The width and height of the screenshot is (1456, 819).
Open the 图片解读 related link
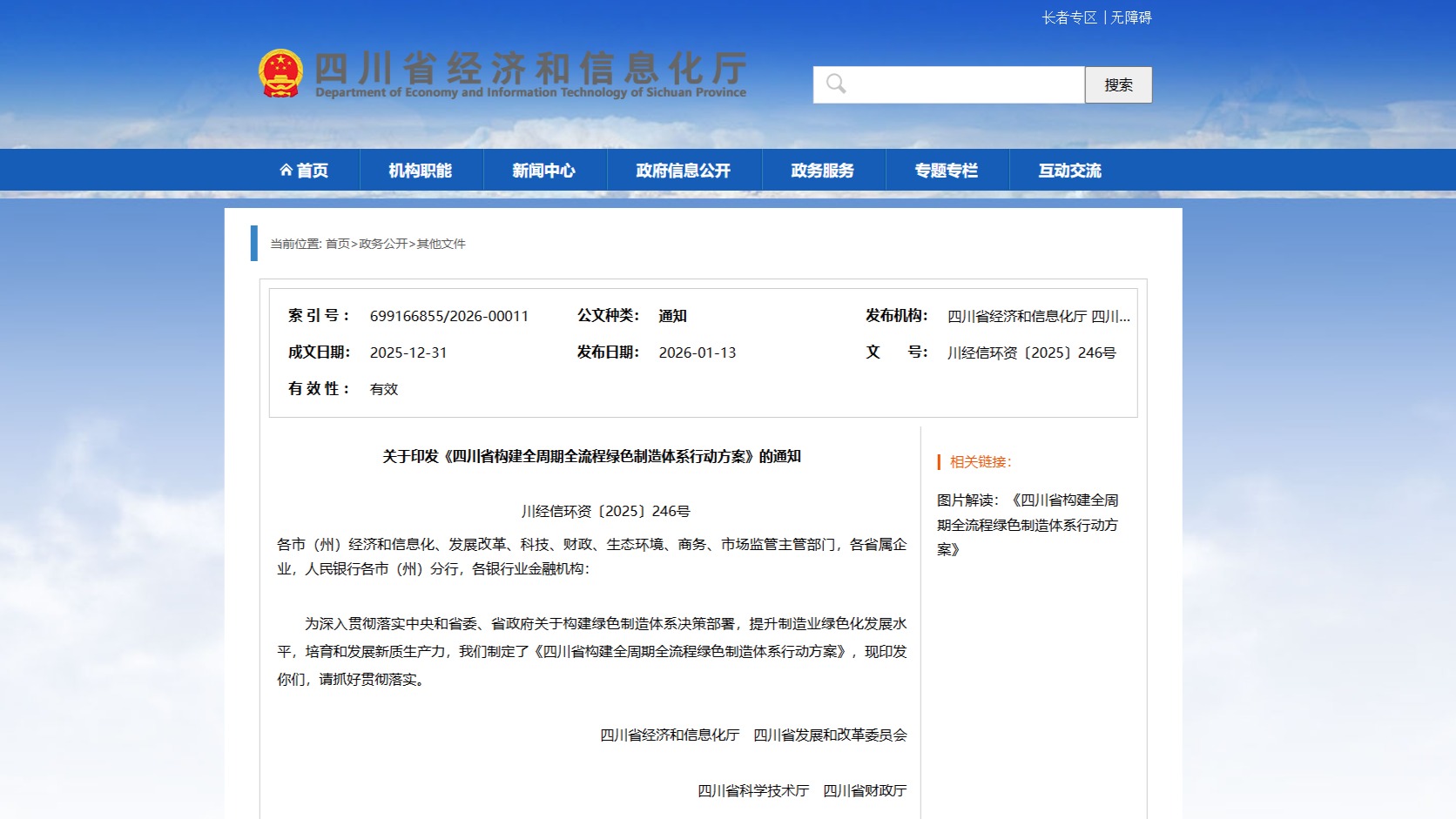[1028, 524]
